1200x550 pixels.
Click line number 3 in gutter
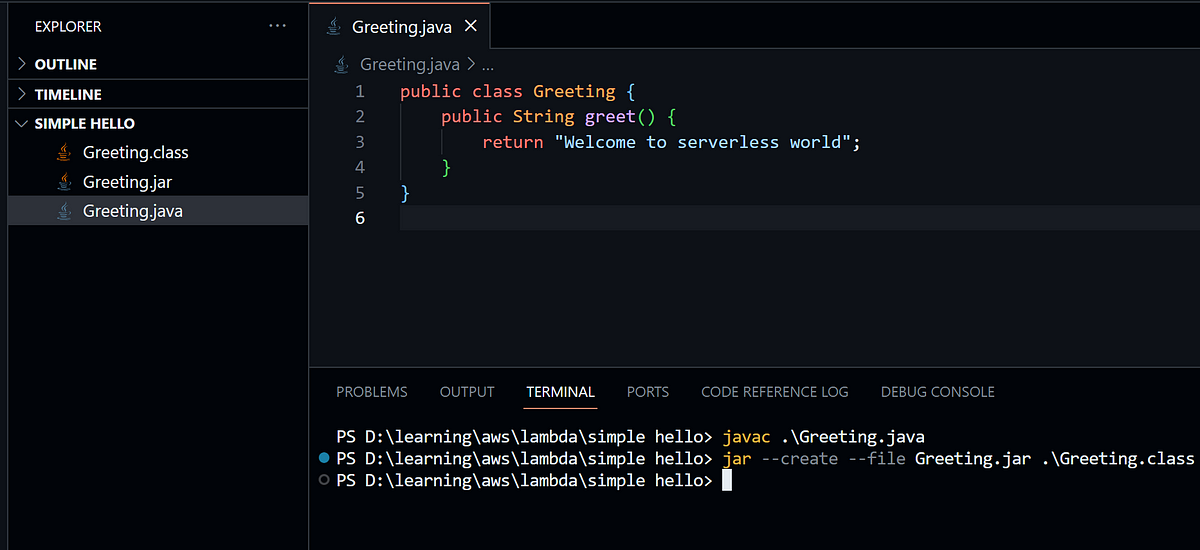pos(360,142)
